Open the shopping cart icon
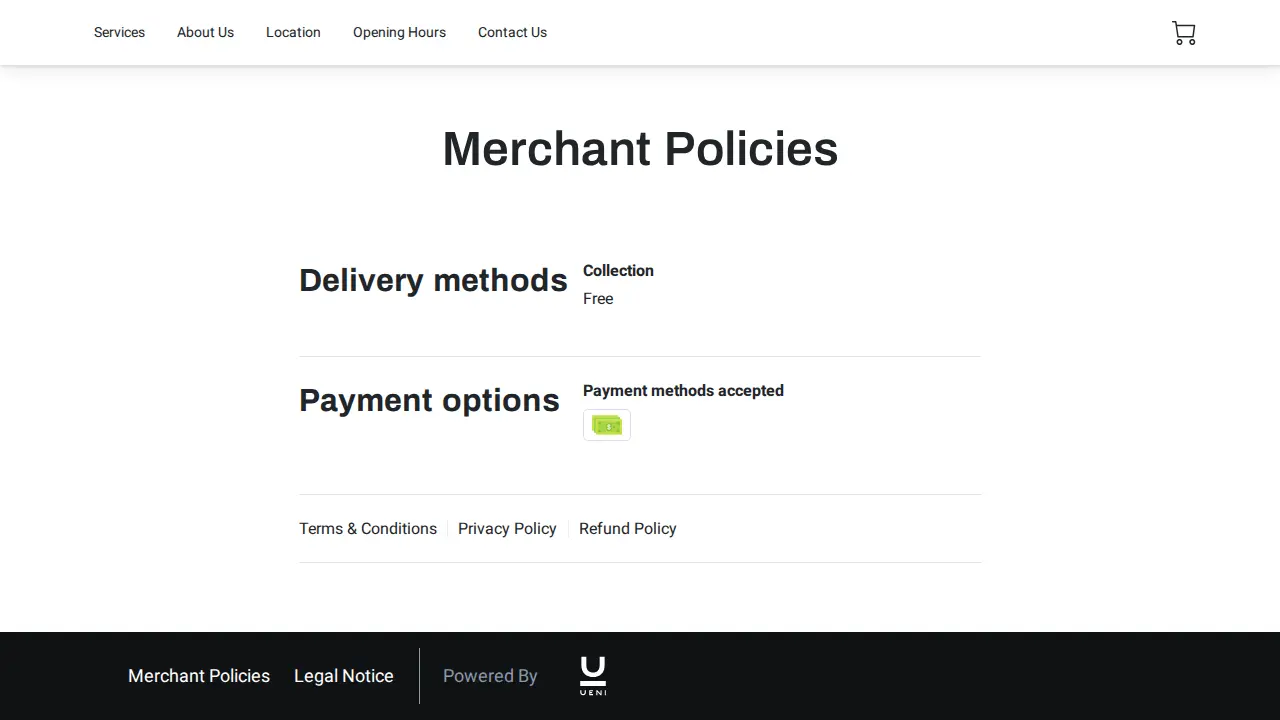 pos(1184,33)
